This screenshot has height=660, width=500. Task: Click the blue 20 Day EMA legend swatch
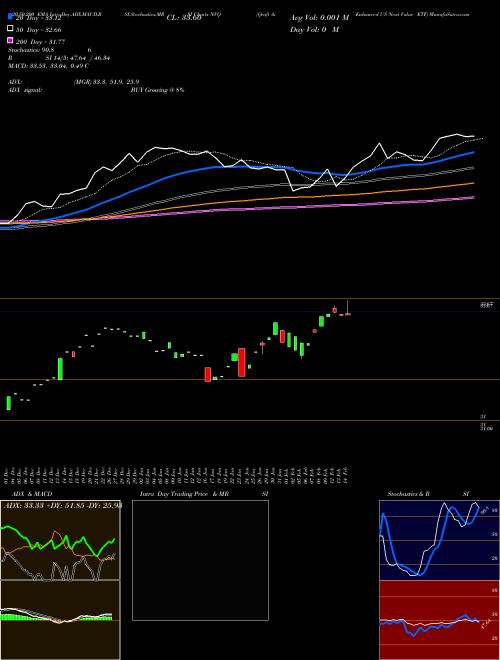click(10, 17)
